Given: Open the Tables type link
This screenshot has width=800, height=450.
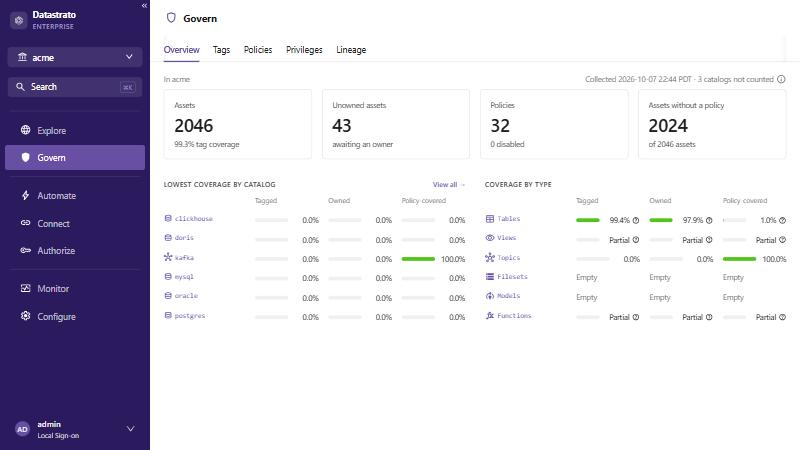Looking at the screenshot, I should click(509, 218).
